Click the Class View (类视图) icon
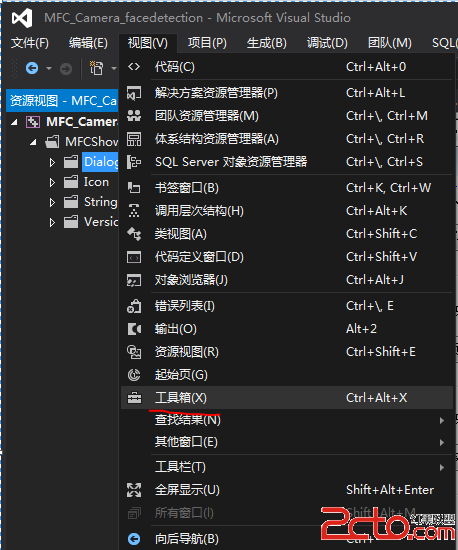Viewport: 458px width, 550px height. (x=134, y=234)
